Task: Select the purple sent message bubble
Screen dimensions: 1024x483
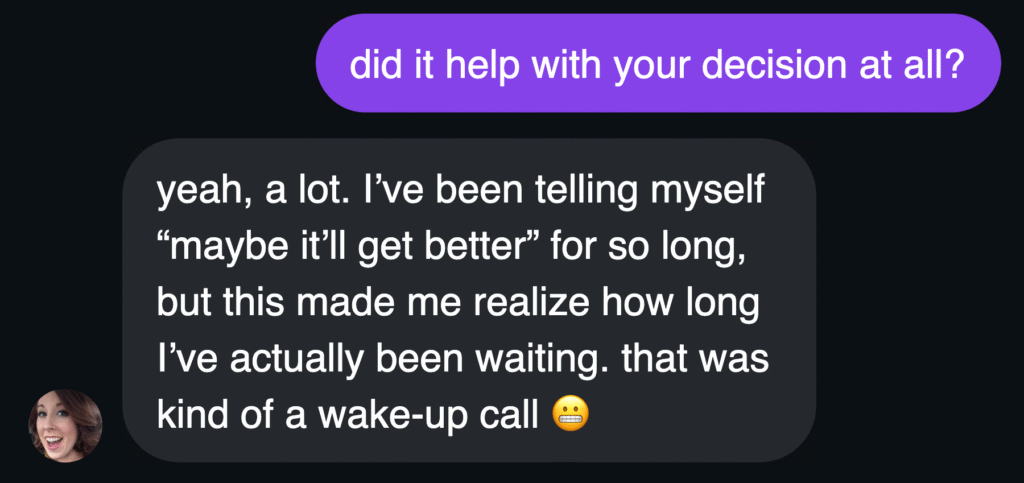Action: (658, 63)
